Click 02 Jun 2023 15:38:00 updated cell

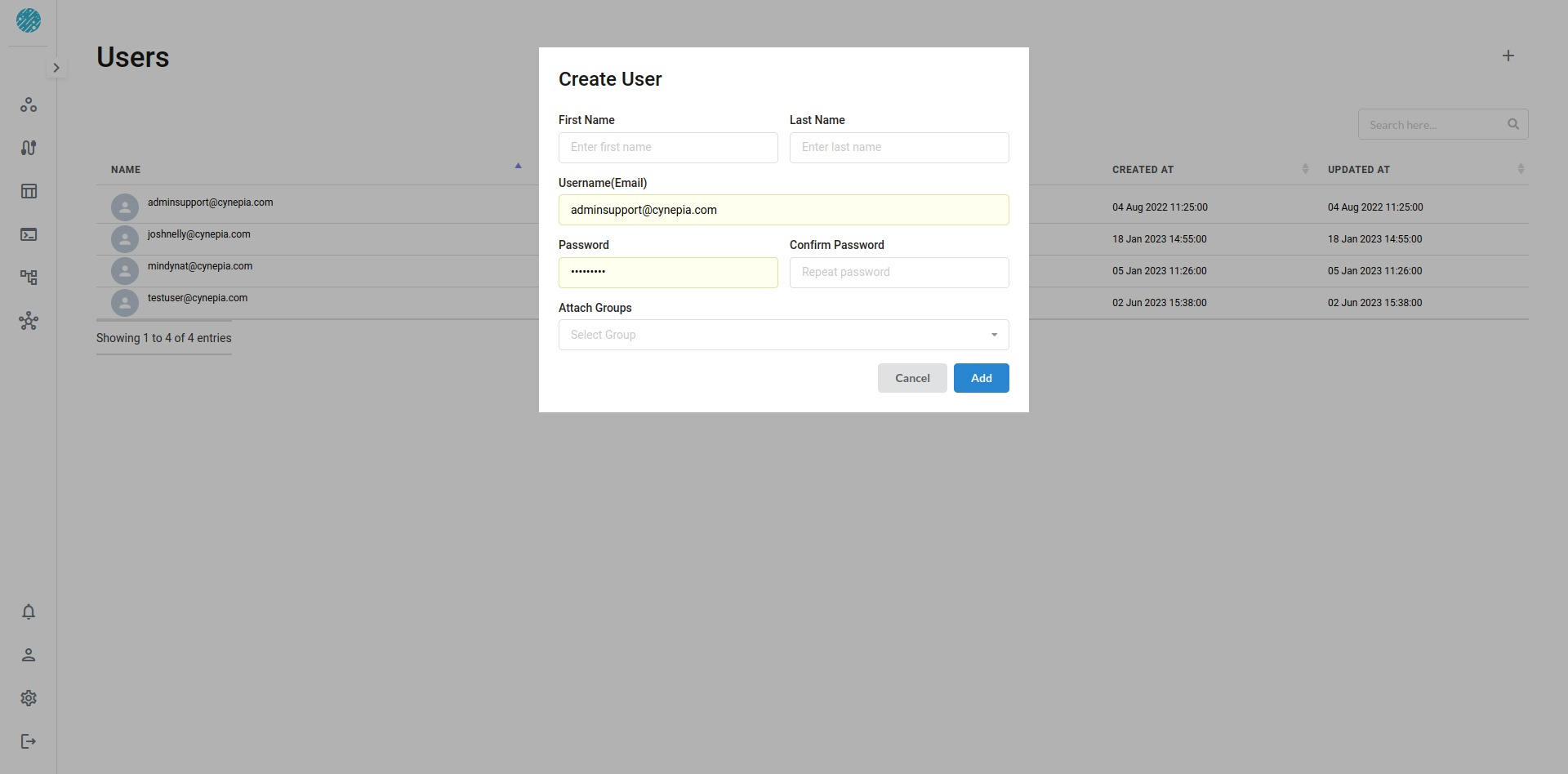1374,303
